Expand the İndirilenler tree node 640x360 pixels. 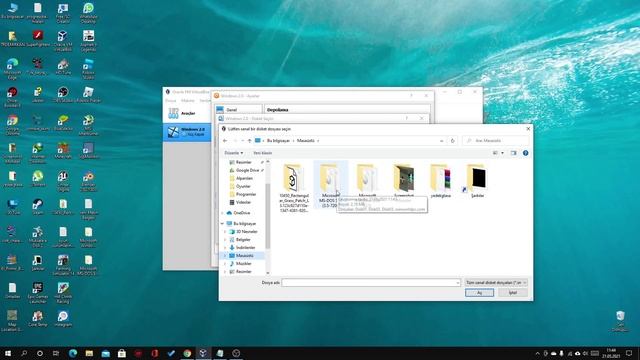225,248
